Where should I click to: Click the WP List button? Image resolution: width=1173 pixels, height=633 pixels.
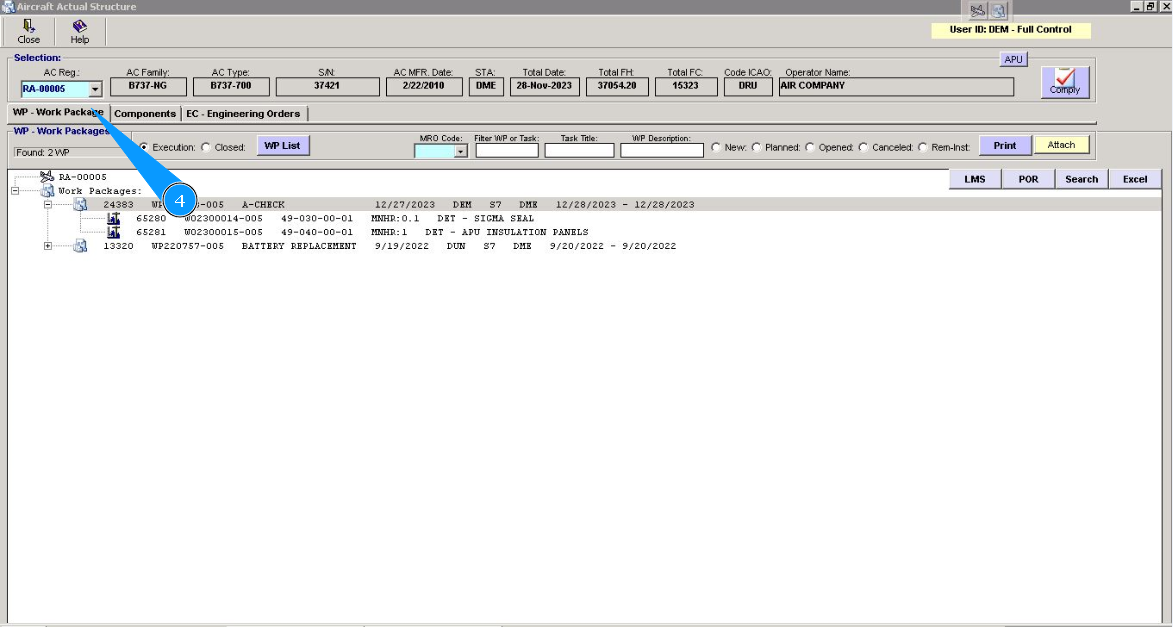282,145
